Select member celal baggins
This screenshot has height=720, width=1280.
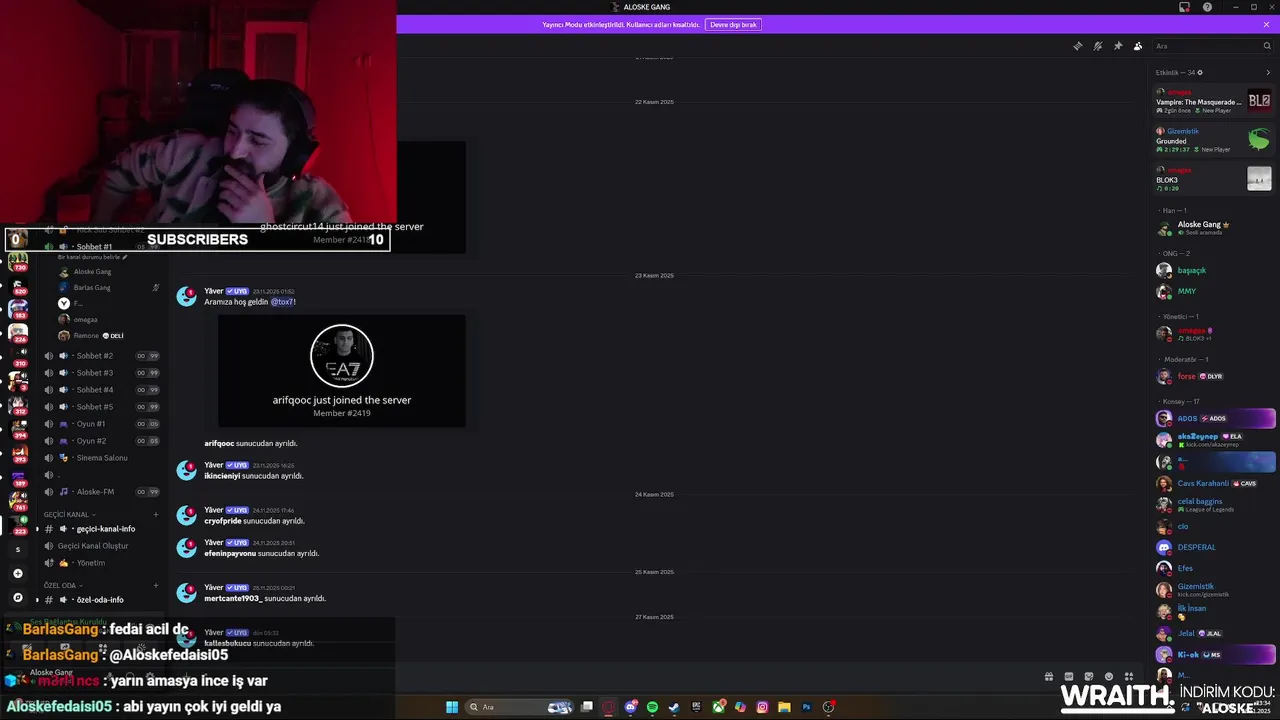1213,505
